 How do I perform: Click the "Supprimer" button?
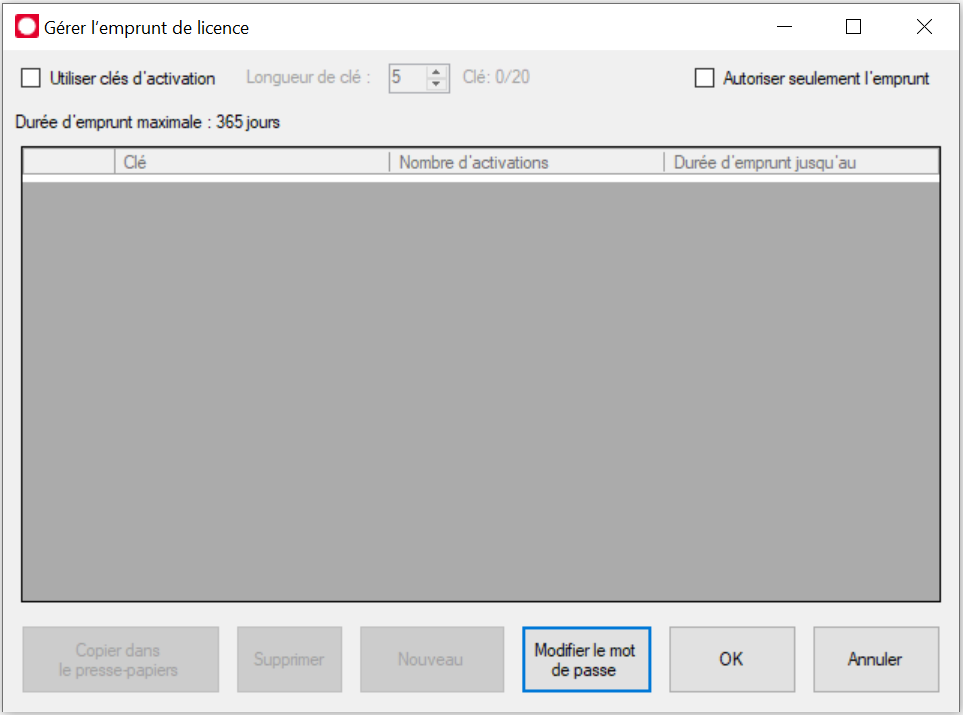tap(289, 660)
